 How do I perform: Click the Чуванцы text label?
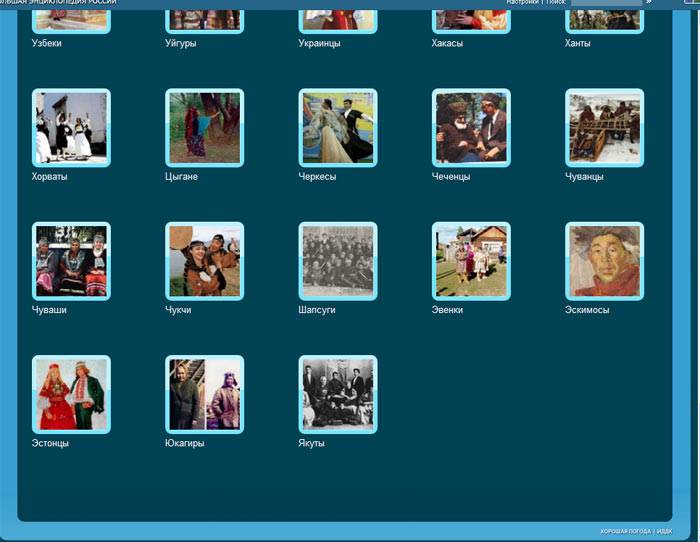click(584, 176)
